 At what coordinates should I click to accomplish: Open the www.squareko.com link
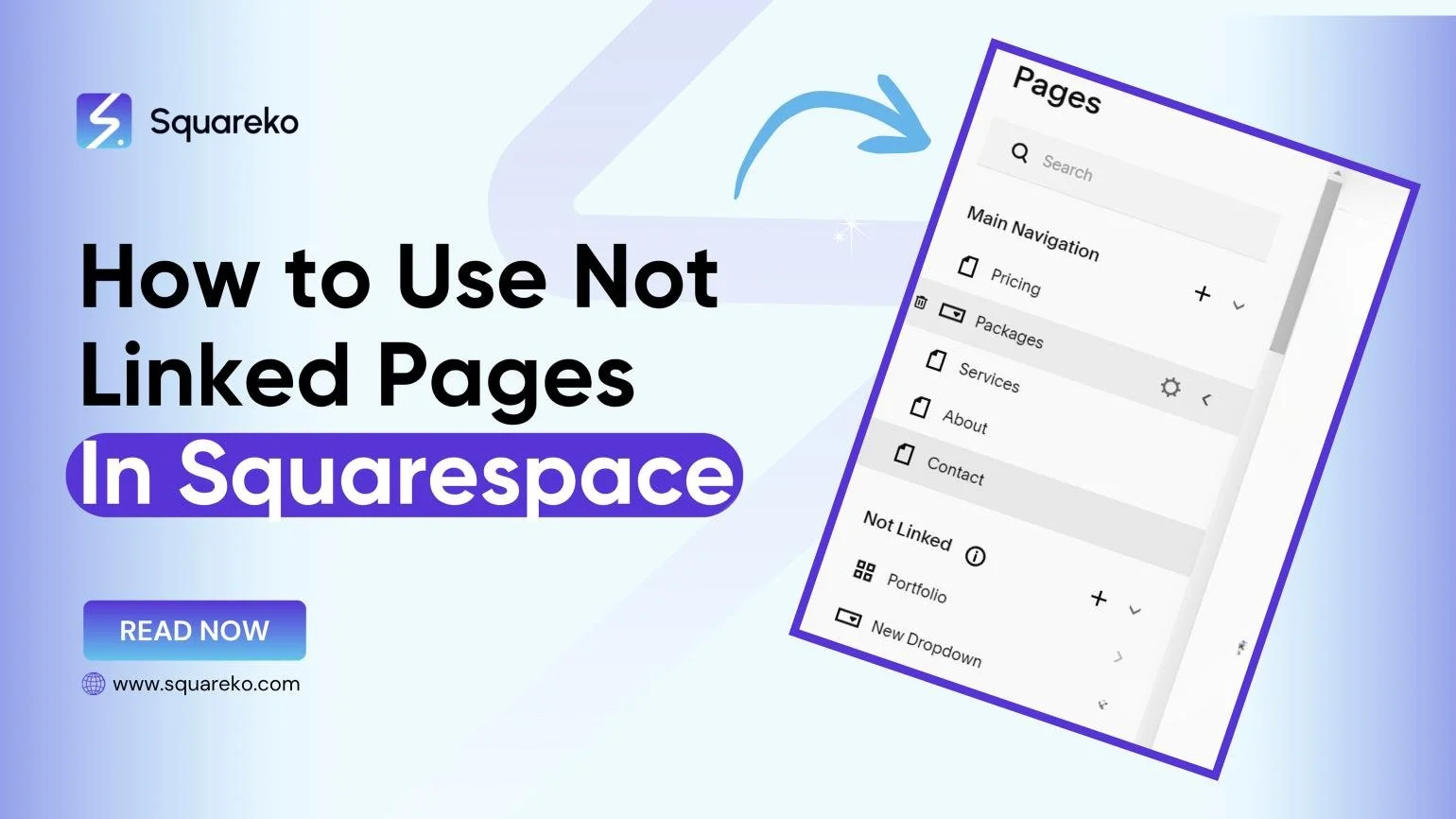tap(206, 684)
